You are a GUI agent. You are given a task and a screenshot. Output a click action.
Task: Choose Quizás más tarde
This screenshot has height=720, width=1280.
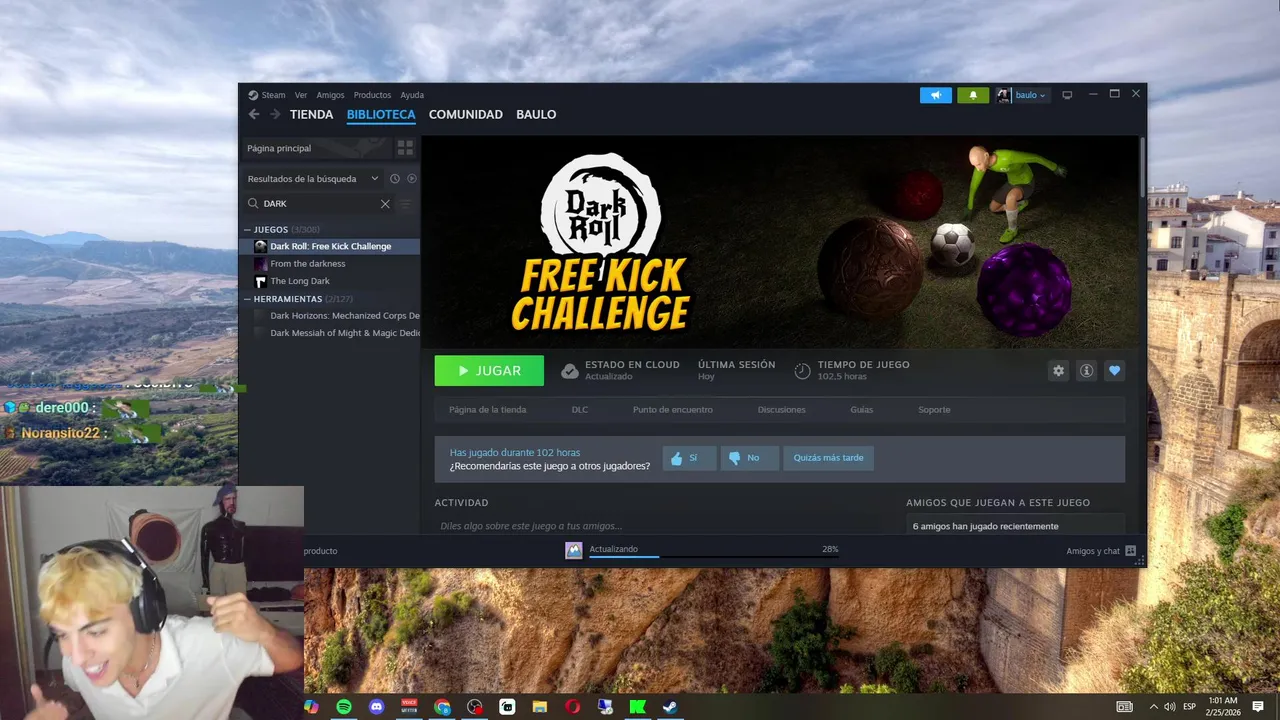click(829, 458)
